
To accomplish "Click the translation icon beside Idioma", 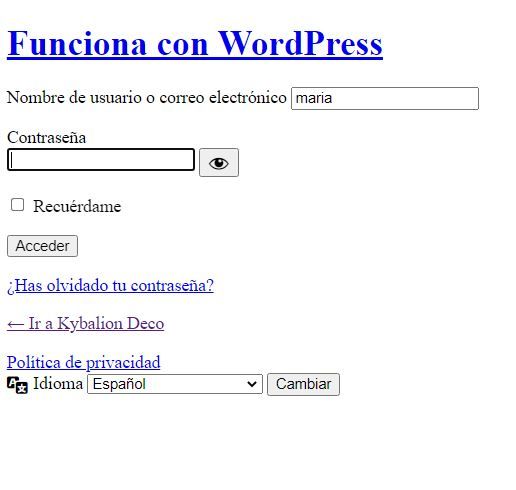I will click(x=17, y=385).
